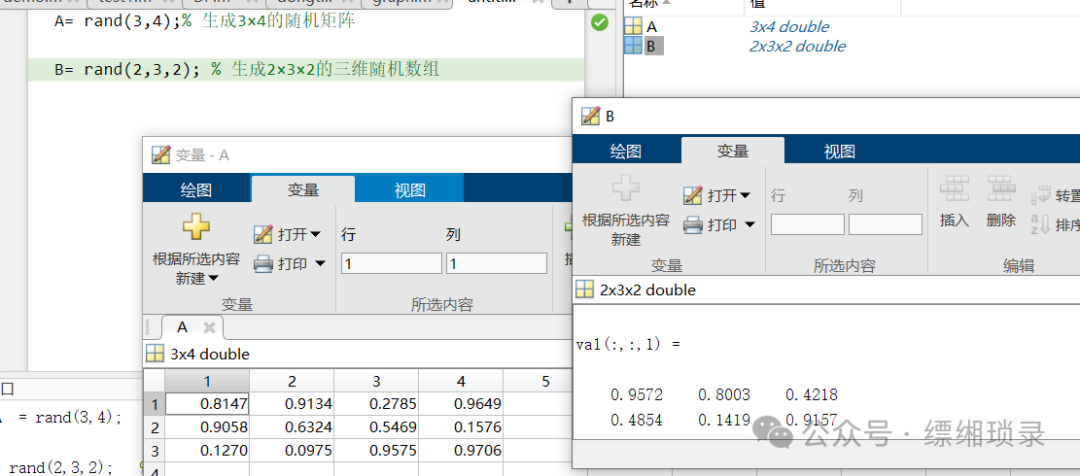Viewport: 1080px width, 476px height.
Task: Click the 列 (column) input field in the B window
Action: click(x=885, y=225)
